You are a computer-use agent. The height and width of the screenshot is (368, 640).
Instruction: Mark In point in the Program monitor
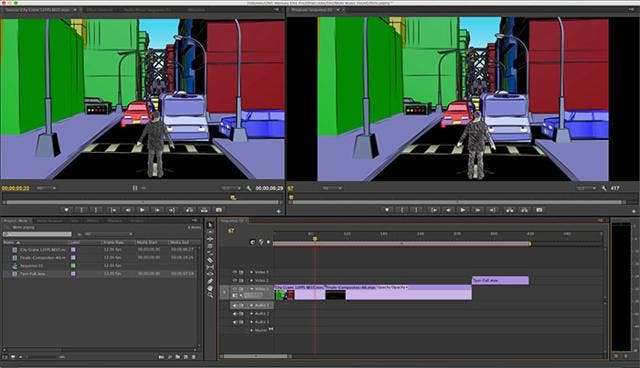pyautogui.click(x=402, y=210)
